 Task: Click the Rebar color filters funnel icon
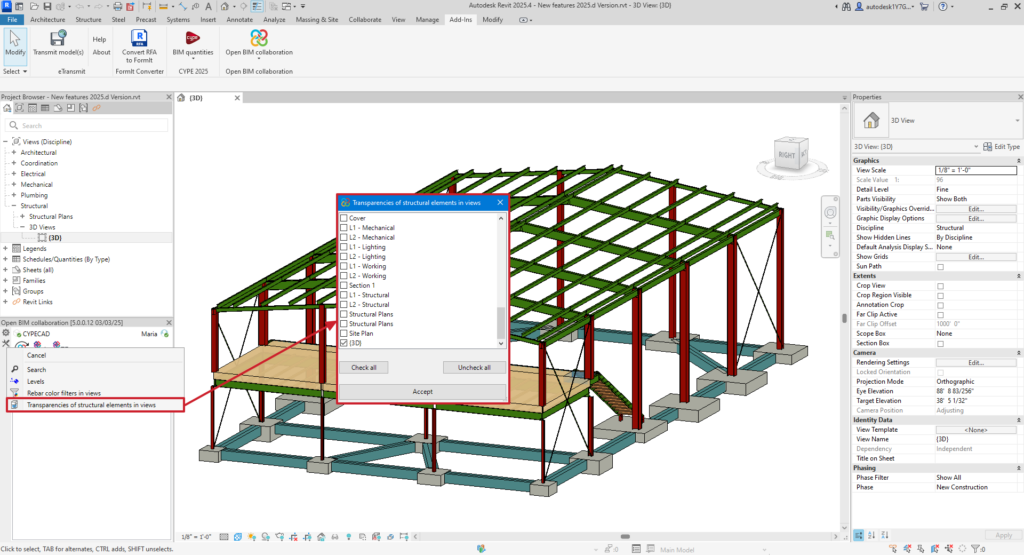coord(14,392)
